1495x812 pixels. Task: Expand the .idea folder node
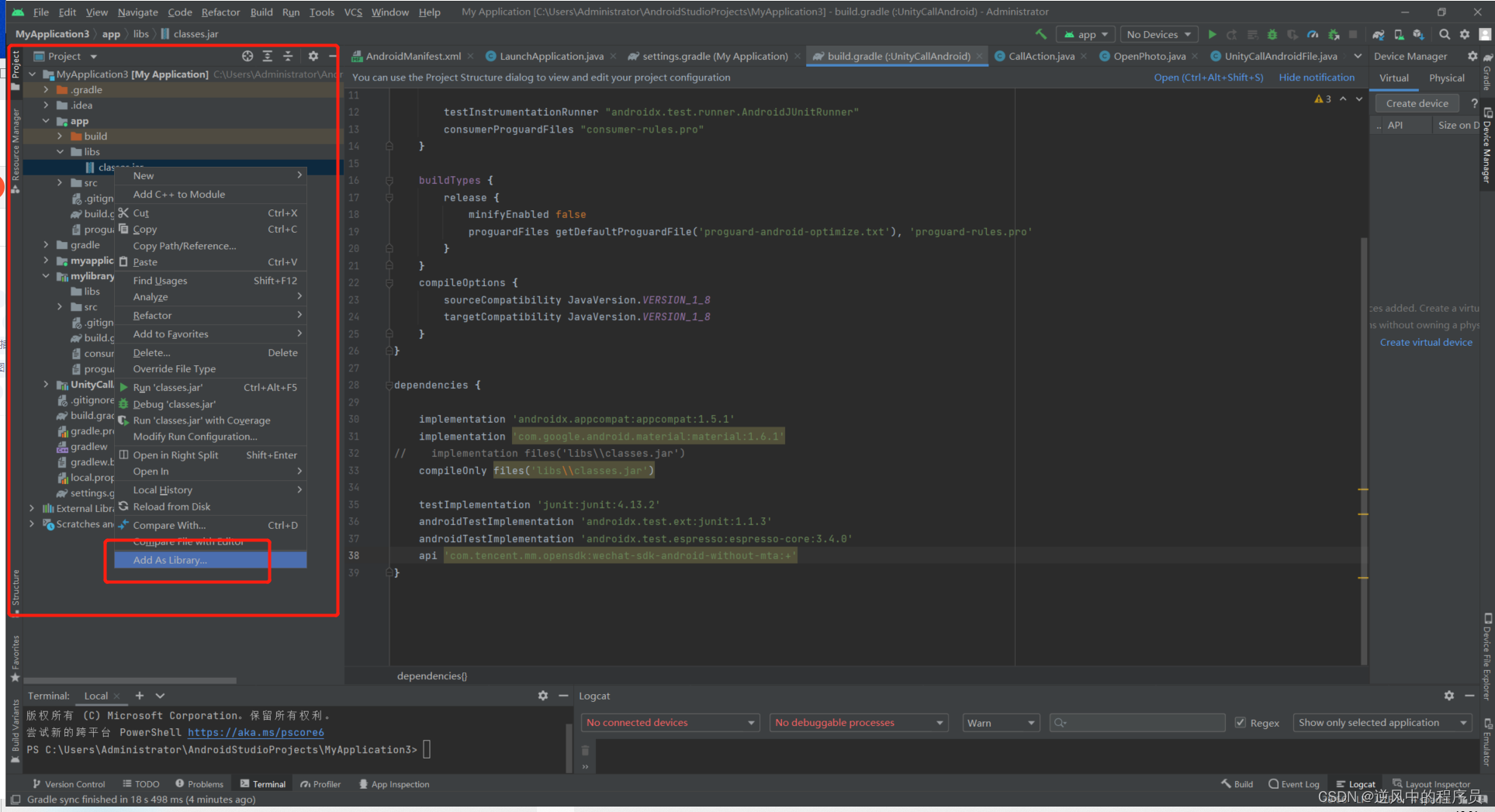coord(46,105)
